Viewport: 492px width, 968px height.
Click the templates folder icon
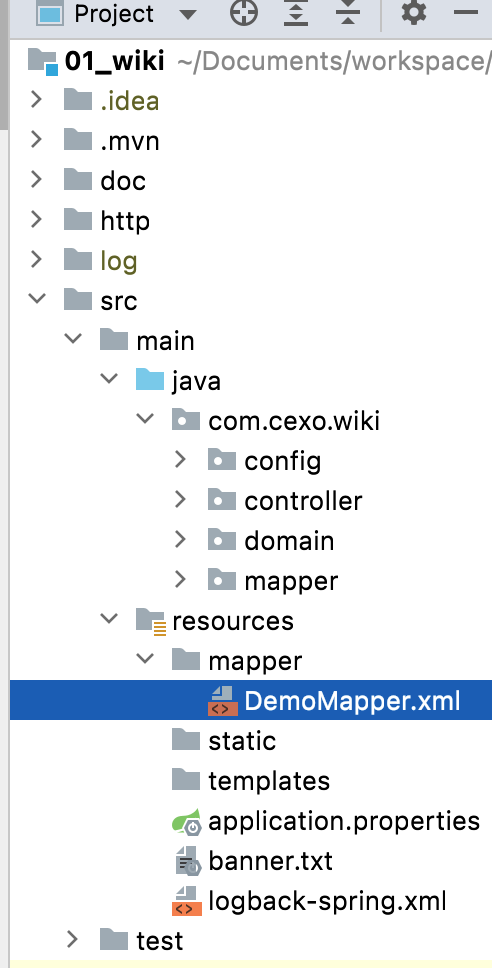click(x=186, y=779)
